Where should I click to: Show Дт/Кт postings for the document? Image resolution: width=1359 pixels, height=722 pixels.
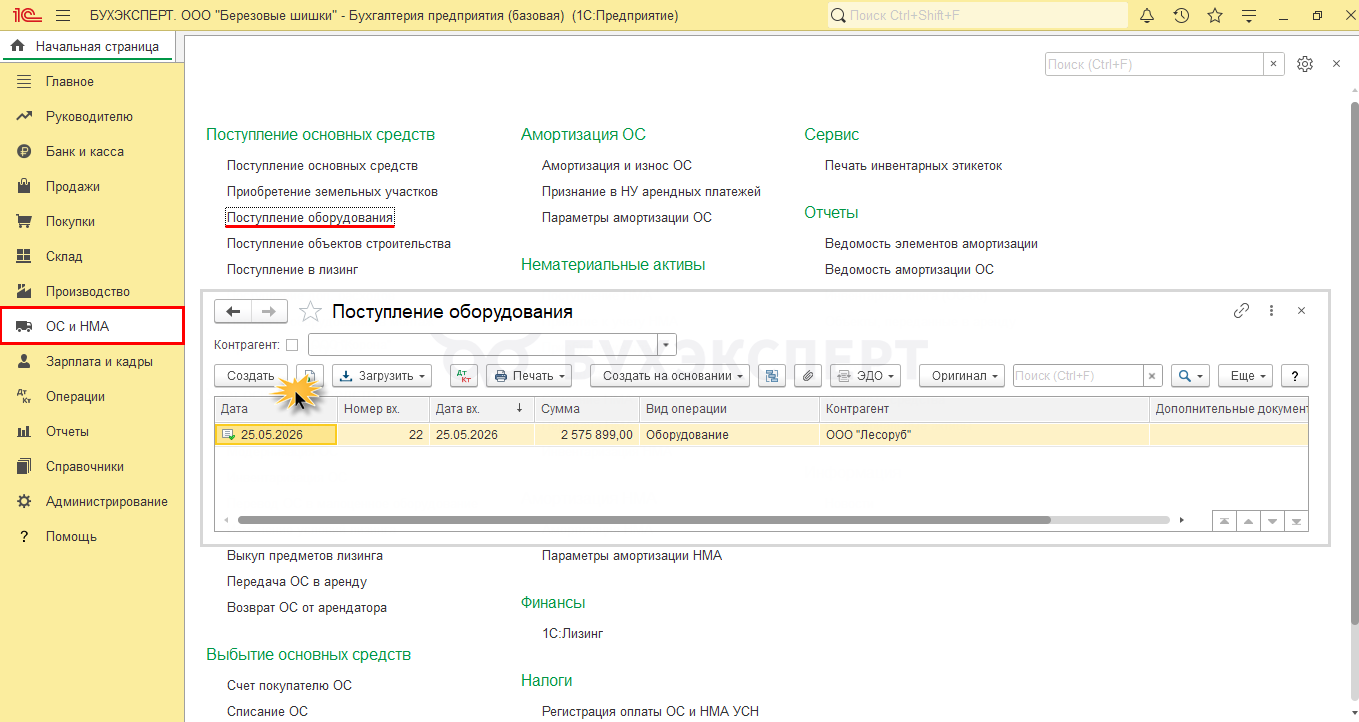[x=464, y=376]
